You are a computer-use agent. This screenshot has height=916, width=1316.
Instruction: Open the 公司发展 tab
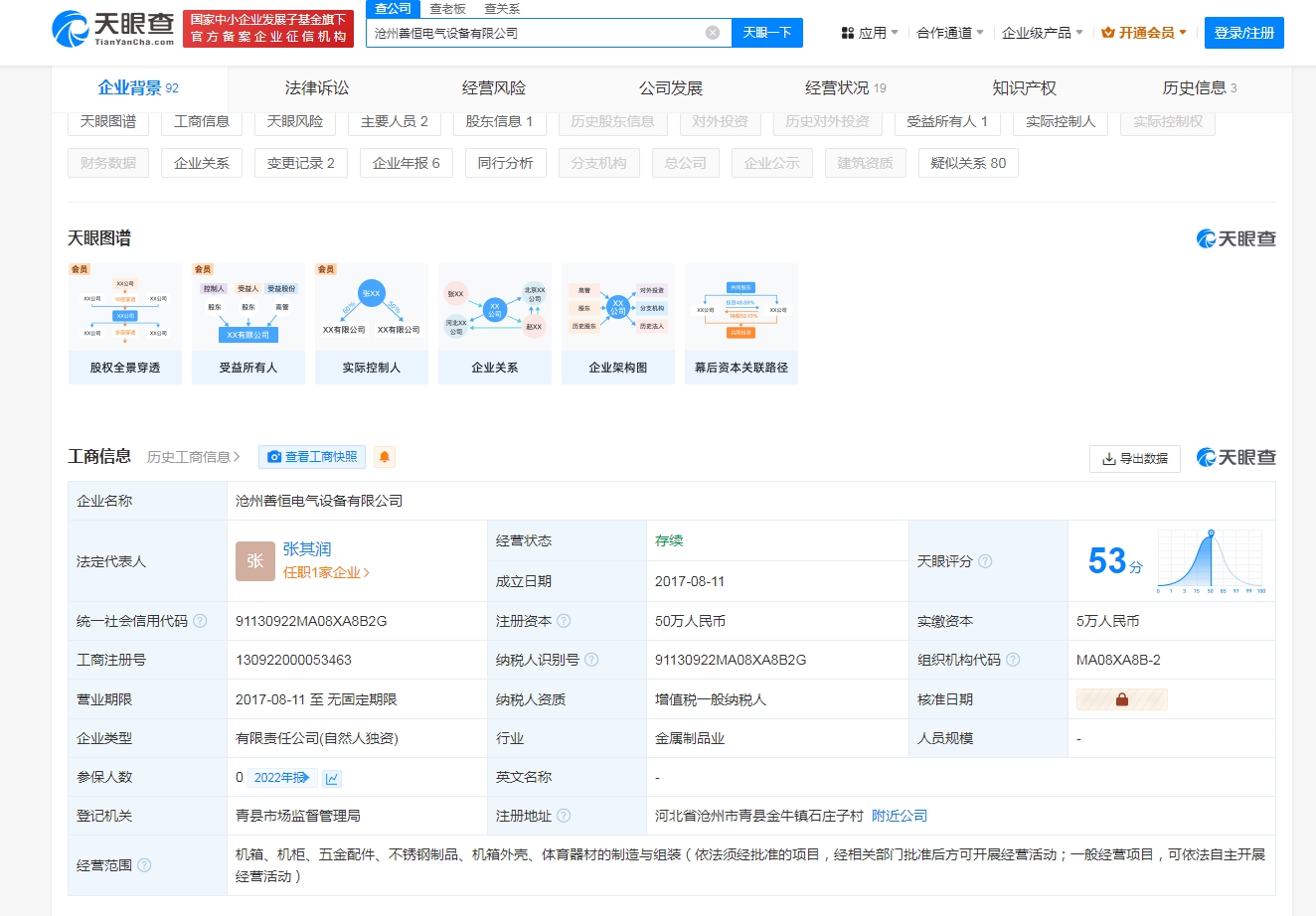click(671, 88)
